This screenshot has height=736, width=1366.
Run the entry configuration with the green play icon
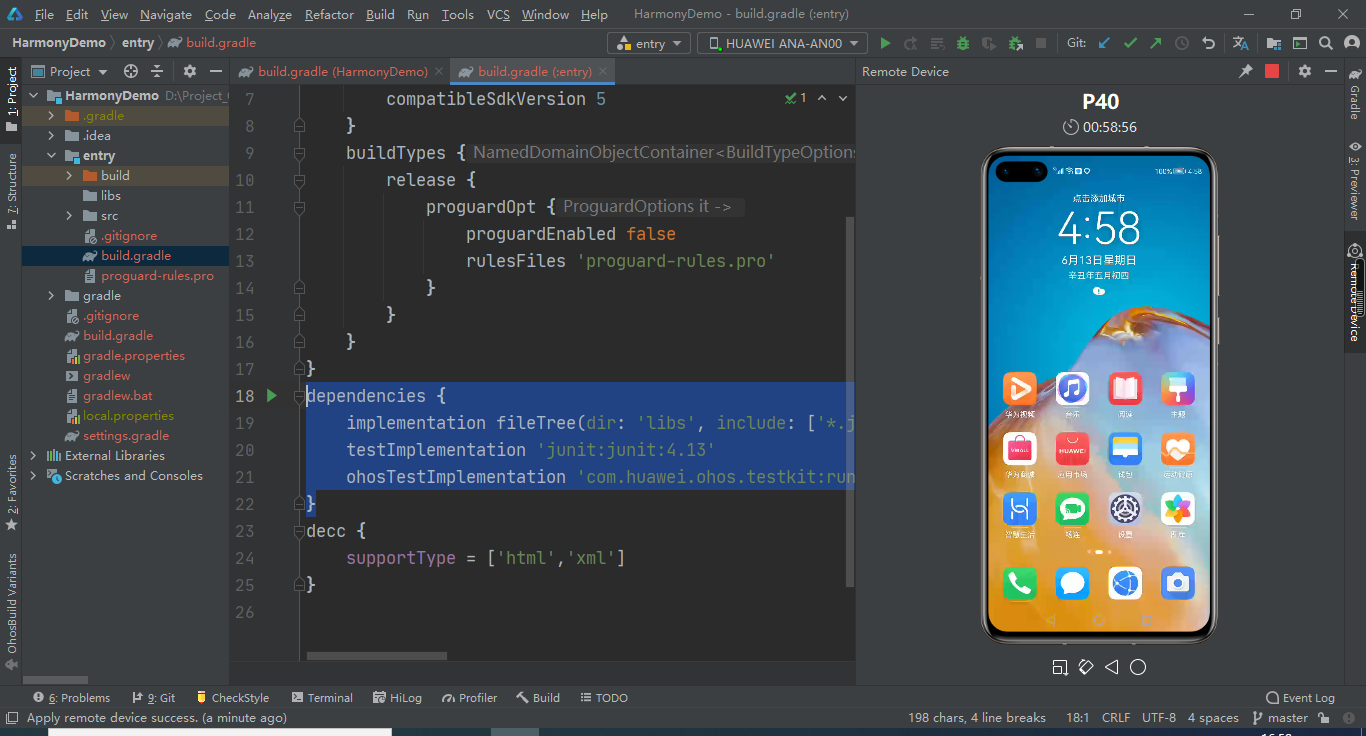(885, 43)
